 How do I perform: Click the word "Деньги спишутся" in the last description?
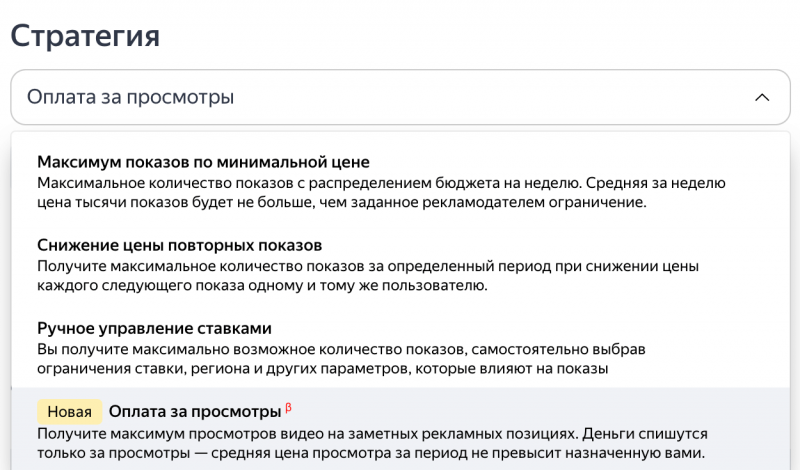tap(646, 432)
